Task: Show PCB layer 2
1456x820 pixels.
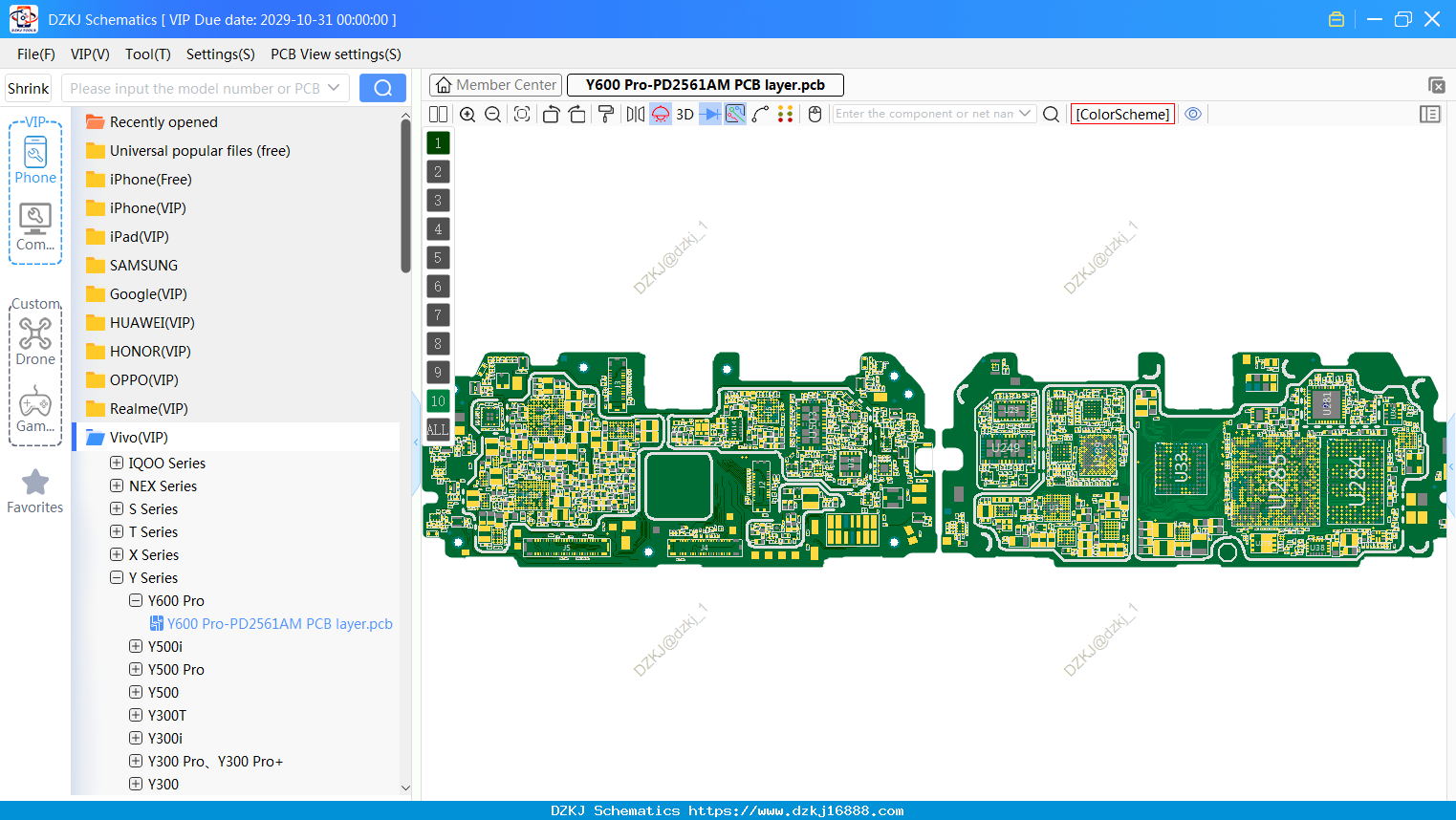Action: (x=438, y=172)
